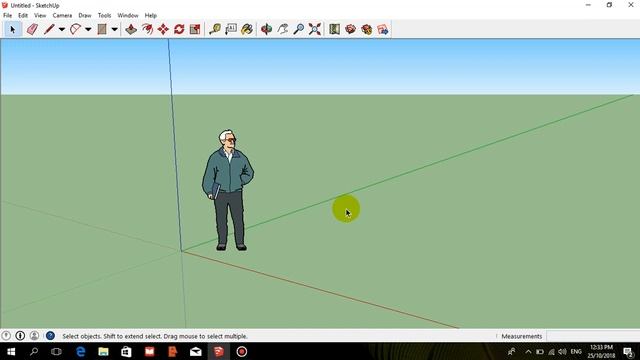This screenshot has width=640, height=360.
Task: Choose the Text label tool
Action: click(231, 29)
